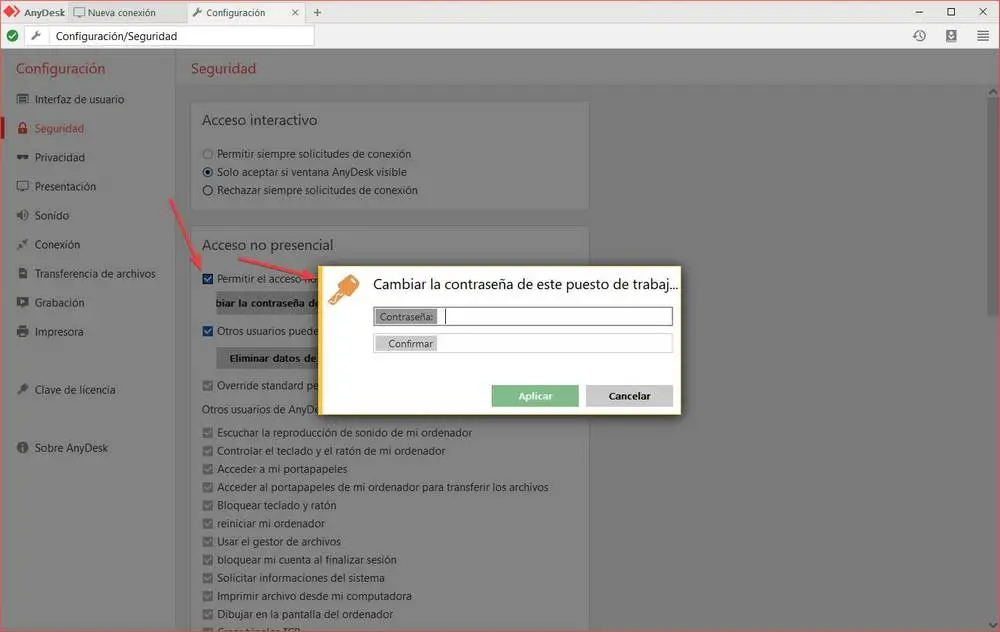Toggle Controlar el teclado y el ratón checkbox

click(x=207, y=451)
